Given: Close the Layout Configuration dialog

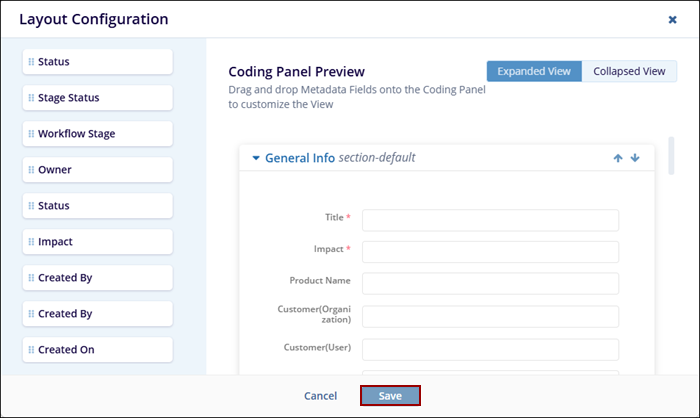Looking at the screenshot, I should [672, 19].
